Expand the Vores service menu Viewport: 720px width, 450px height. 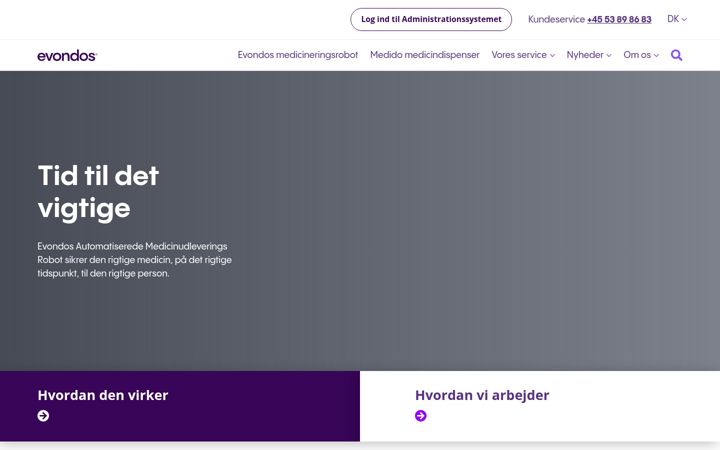pyautogui.click(x=523, y=55)
